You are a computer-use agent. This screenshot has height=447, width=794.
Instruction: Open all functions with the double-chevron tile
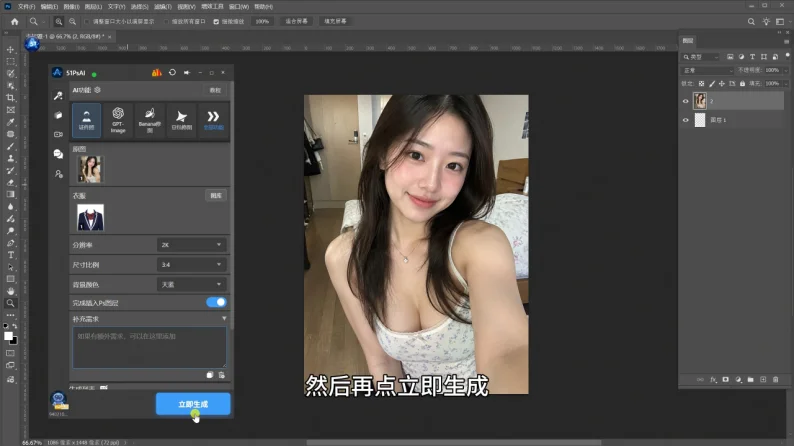point(213,120)
